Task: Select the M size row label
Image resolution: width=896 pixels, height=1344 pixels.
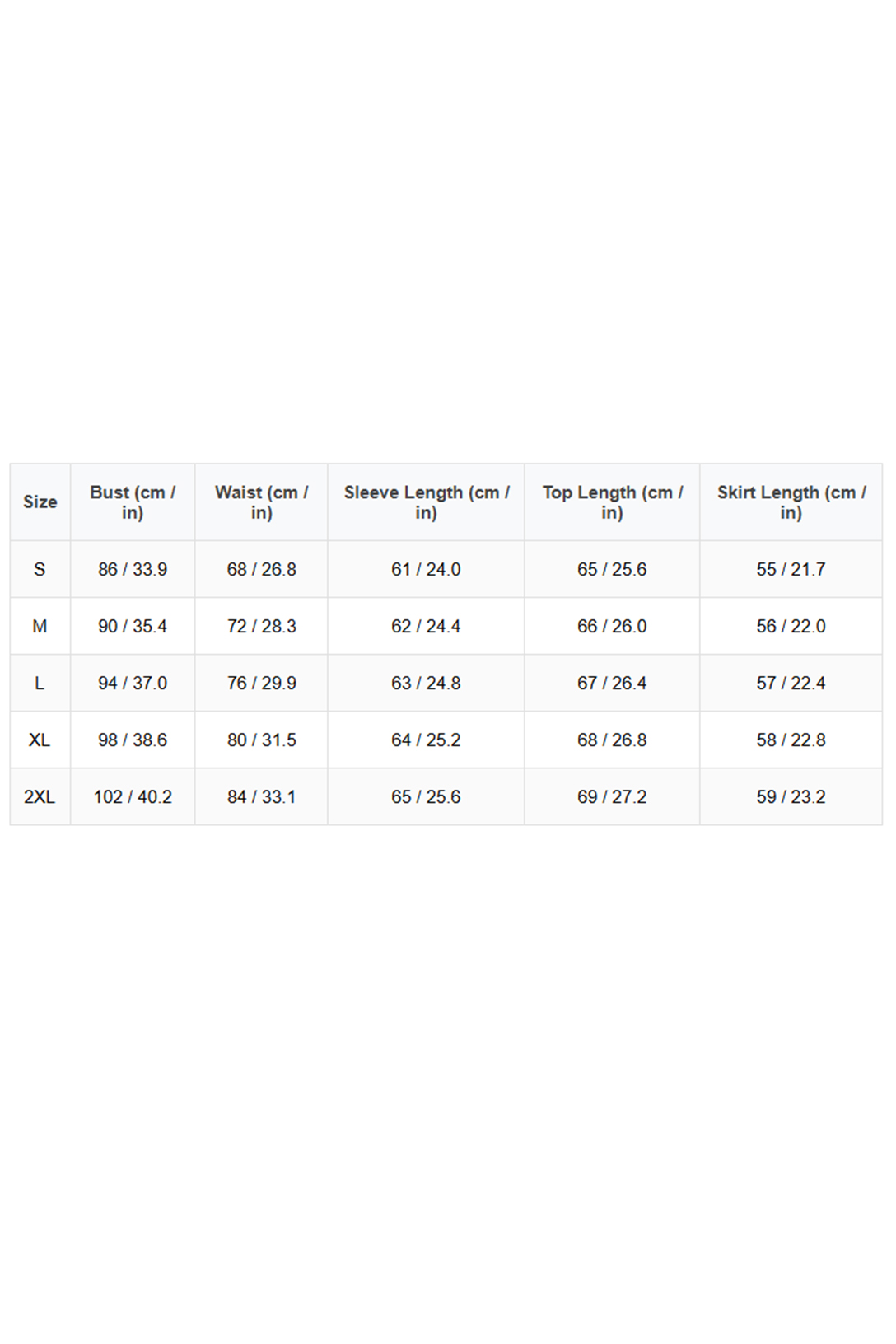Action: tap(40, 626)
